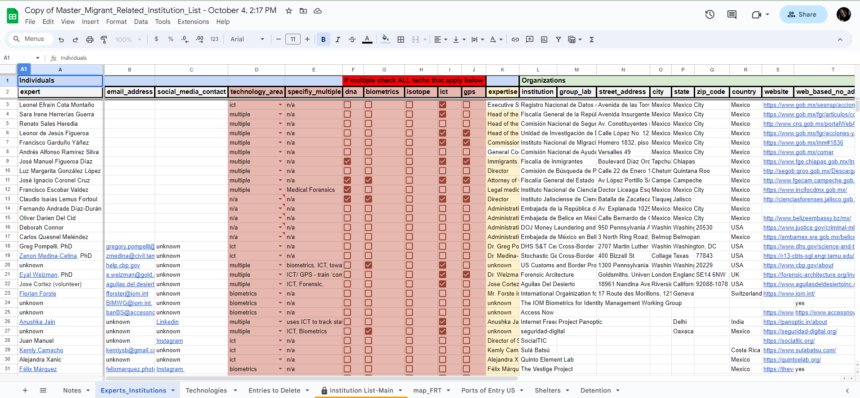Screen dimensions: 860x398
Task: Open Google Sheets home logo
Action: (x=12, y=15)
